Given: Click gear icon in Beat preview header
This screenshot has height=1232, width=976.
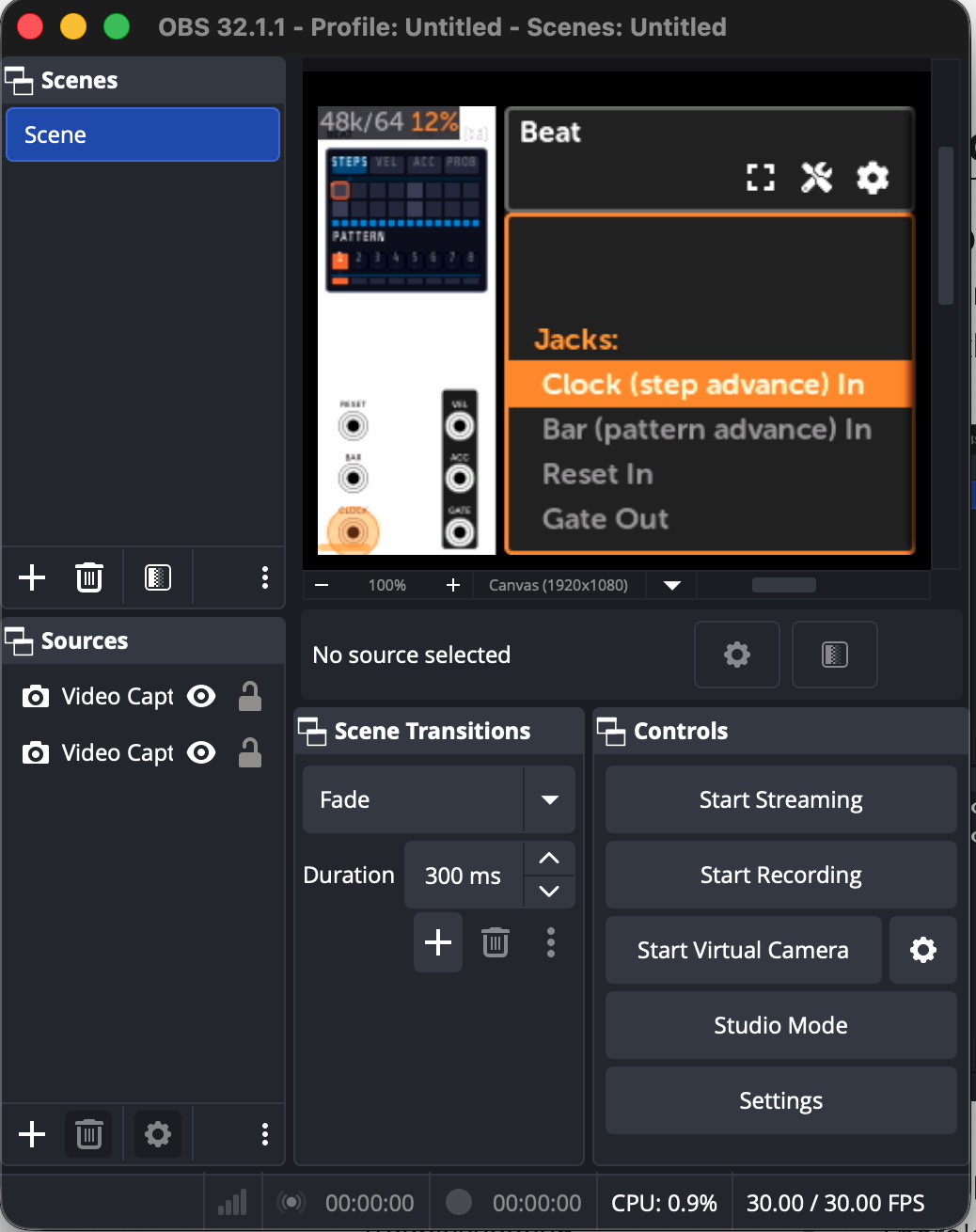Looking at the screenshot, I should tap(873, 177).
